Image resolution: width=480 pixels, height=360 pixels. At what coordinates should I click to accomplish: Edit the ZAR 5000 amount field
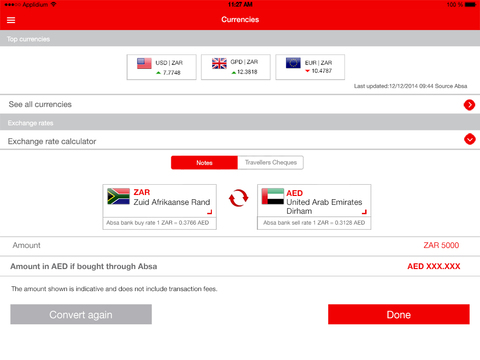[441, 245]
